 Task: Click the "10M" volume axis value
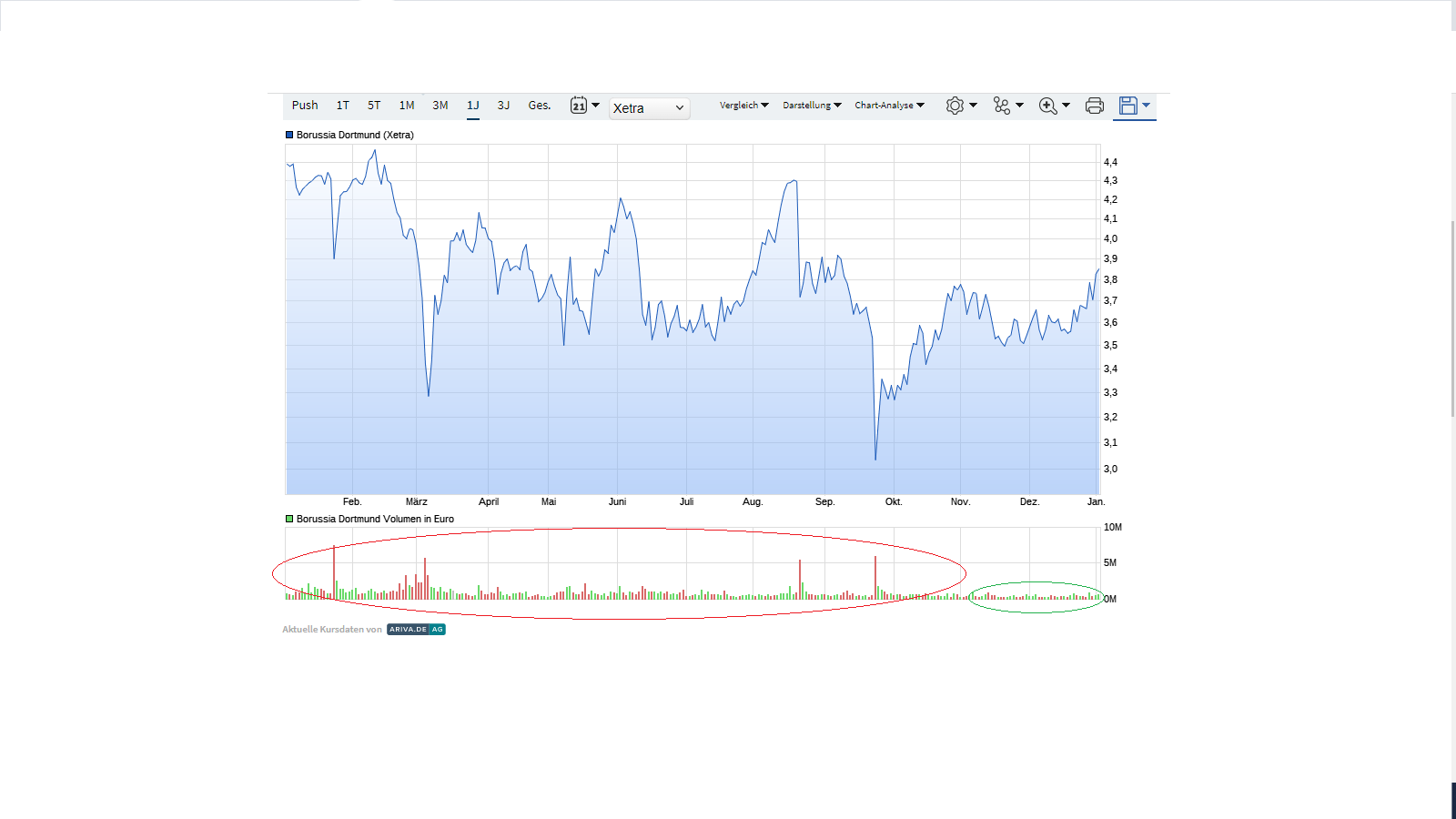pos(1113,527)
